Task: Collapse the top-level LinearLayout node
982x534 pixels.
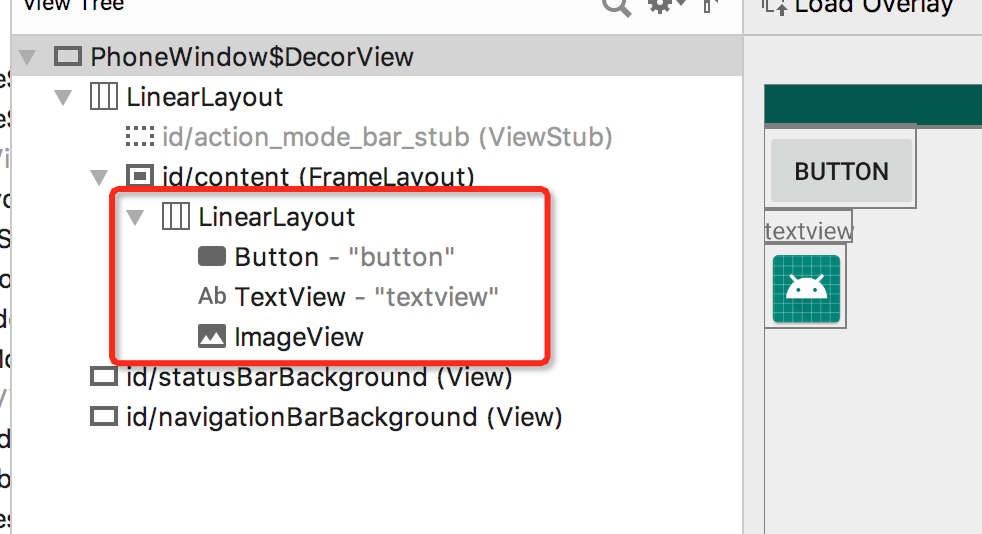Action: coord(63,98)
